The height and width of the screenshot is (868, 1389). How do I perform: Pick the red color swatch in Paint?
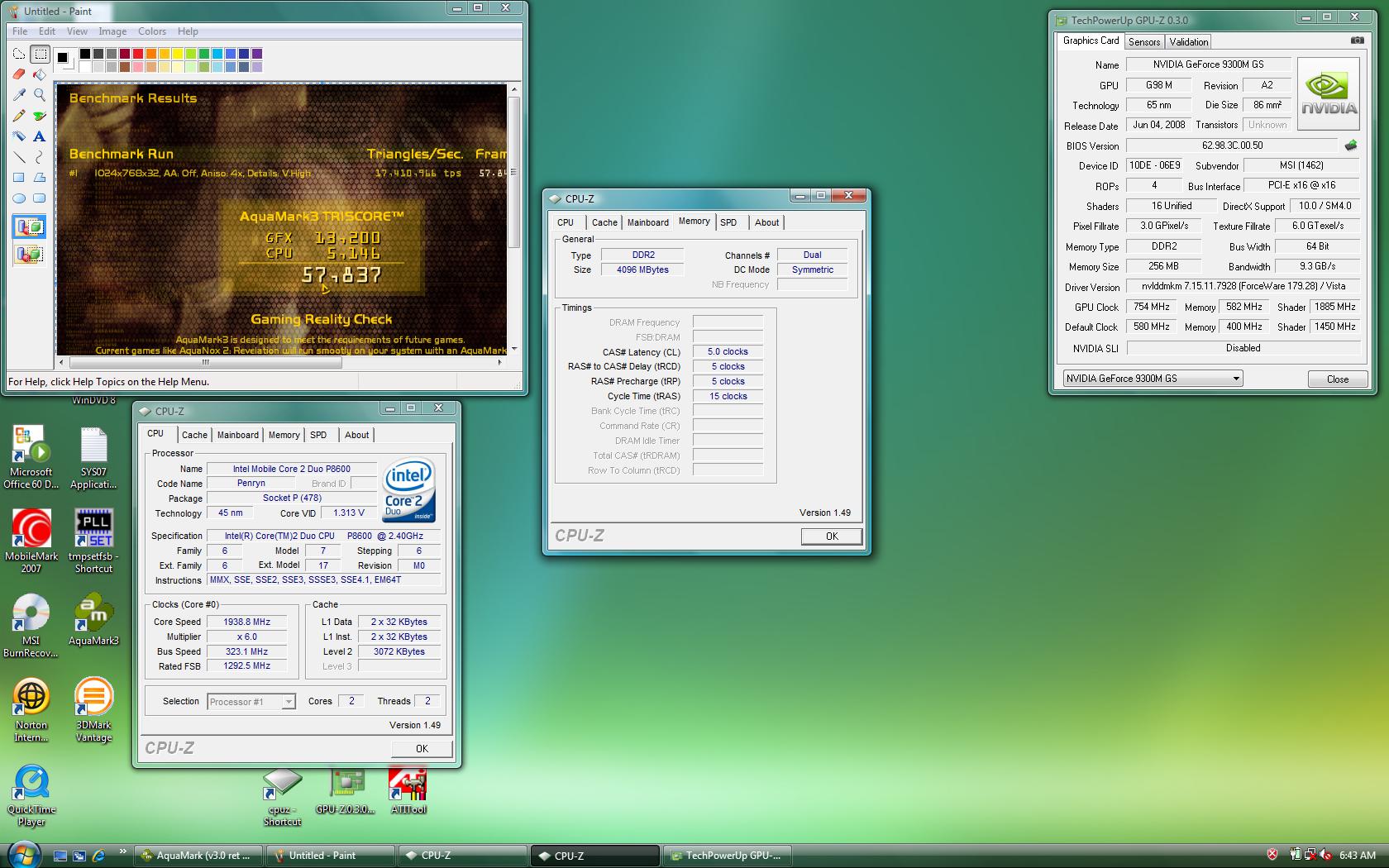tap(138, 54)
